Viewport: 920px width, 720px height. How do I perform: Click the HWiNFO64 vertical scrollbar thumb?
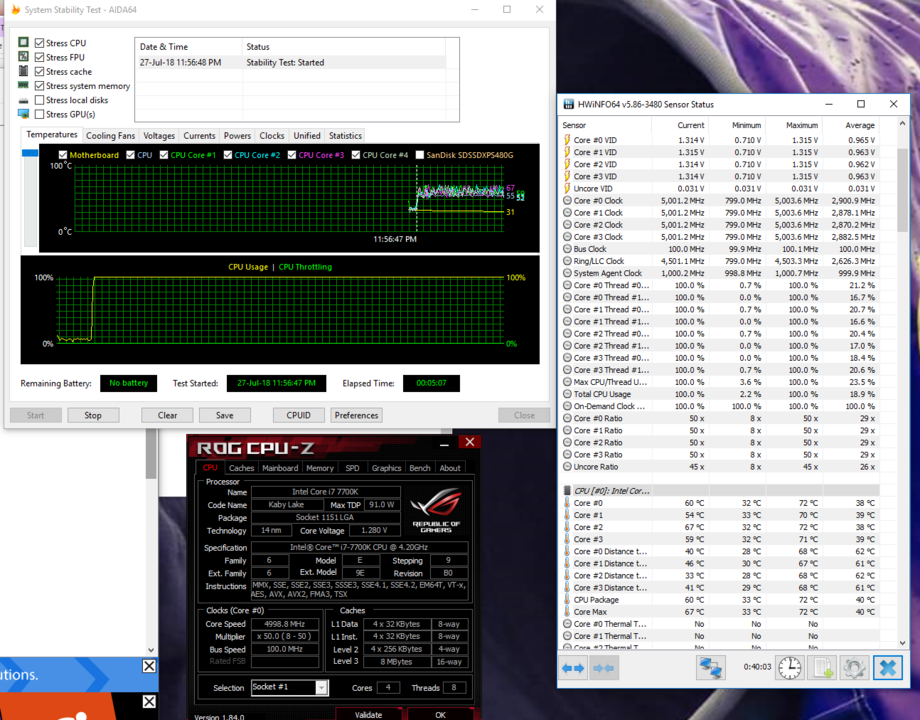click(902, 189)
